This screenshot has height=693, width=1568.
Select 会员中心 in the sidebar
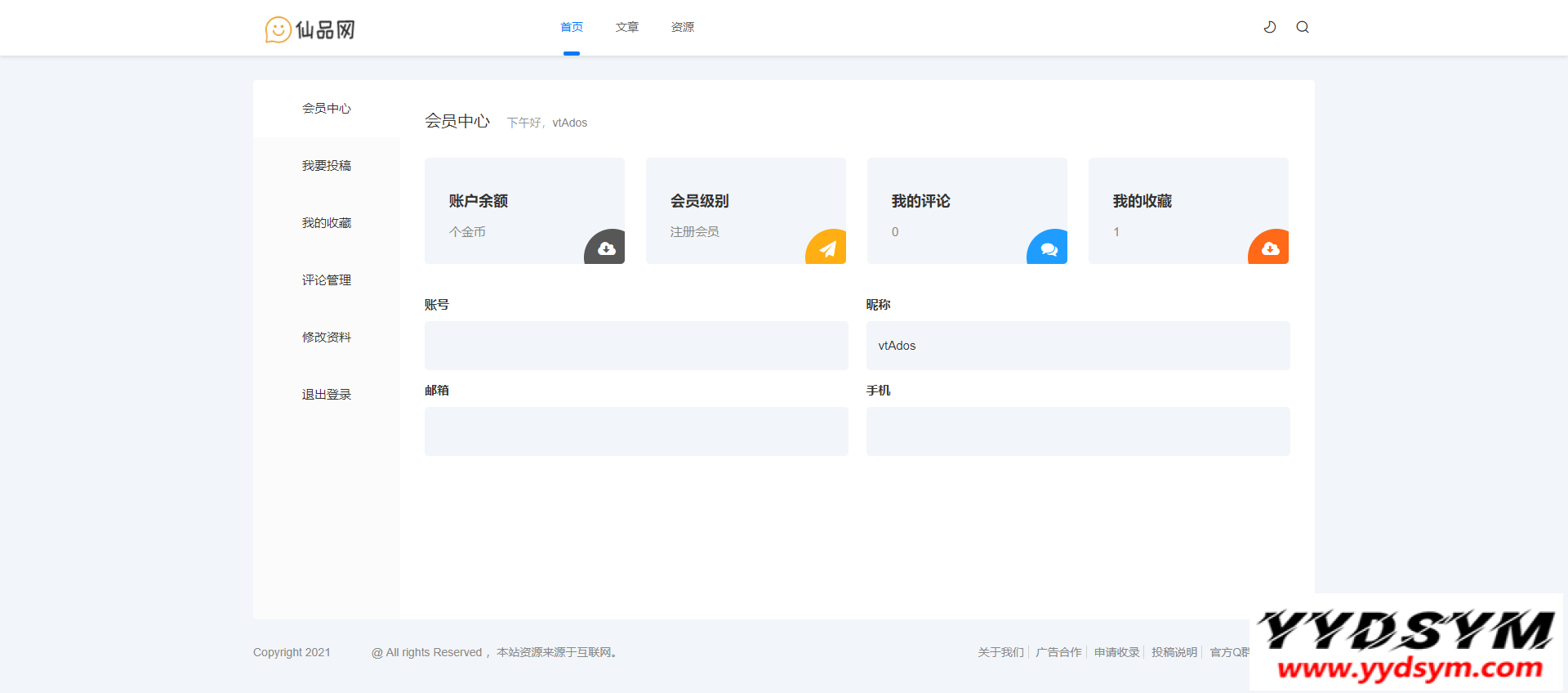pyautogui.click(x=327, y=109)
